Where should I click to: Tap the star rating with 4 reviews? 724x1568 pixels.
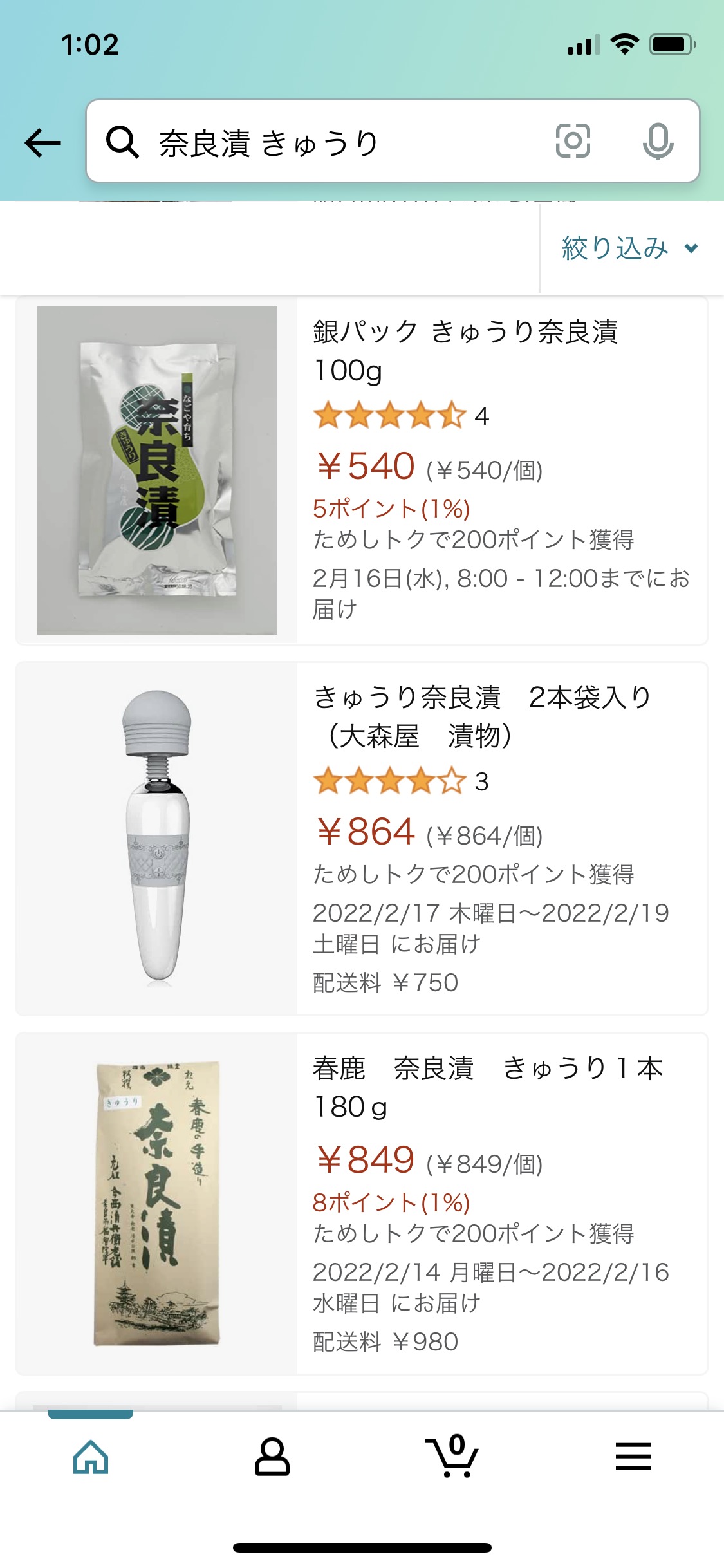pyautogui.click(x=400, y=416)
